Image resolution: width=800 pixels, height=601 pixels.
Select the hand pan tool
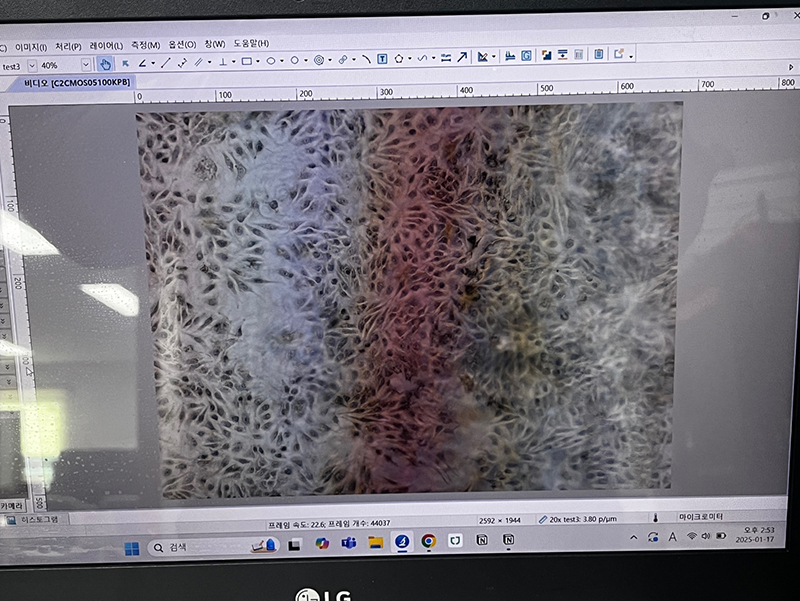pyautogui.click(x=105, y=63)
